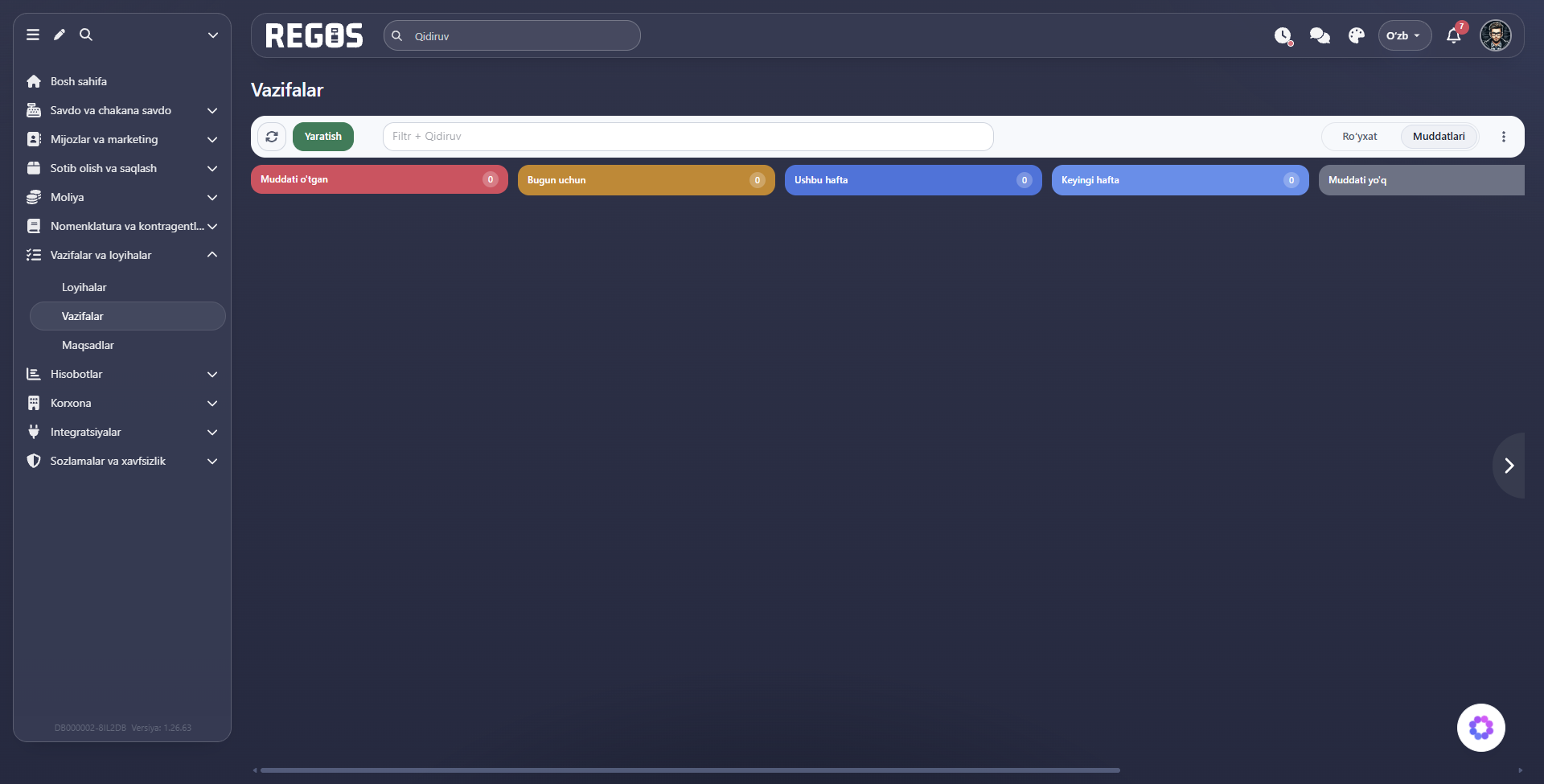Click the Muddati yo'q column header
This screenshot has height=784, width=1544.
point(1422,180)
